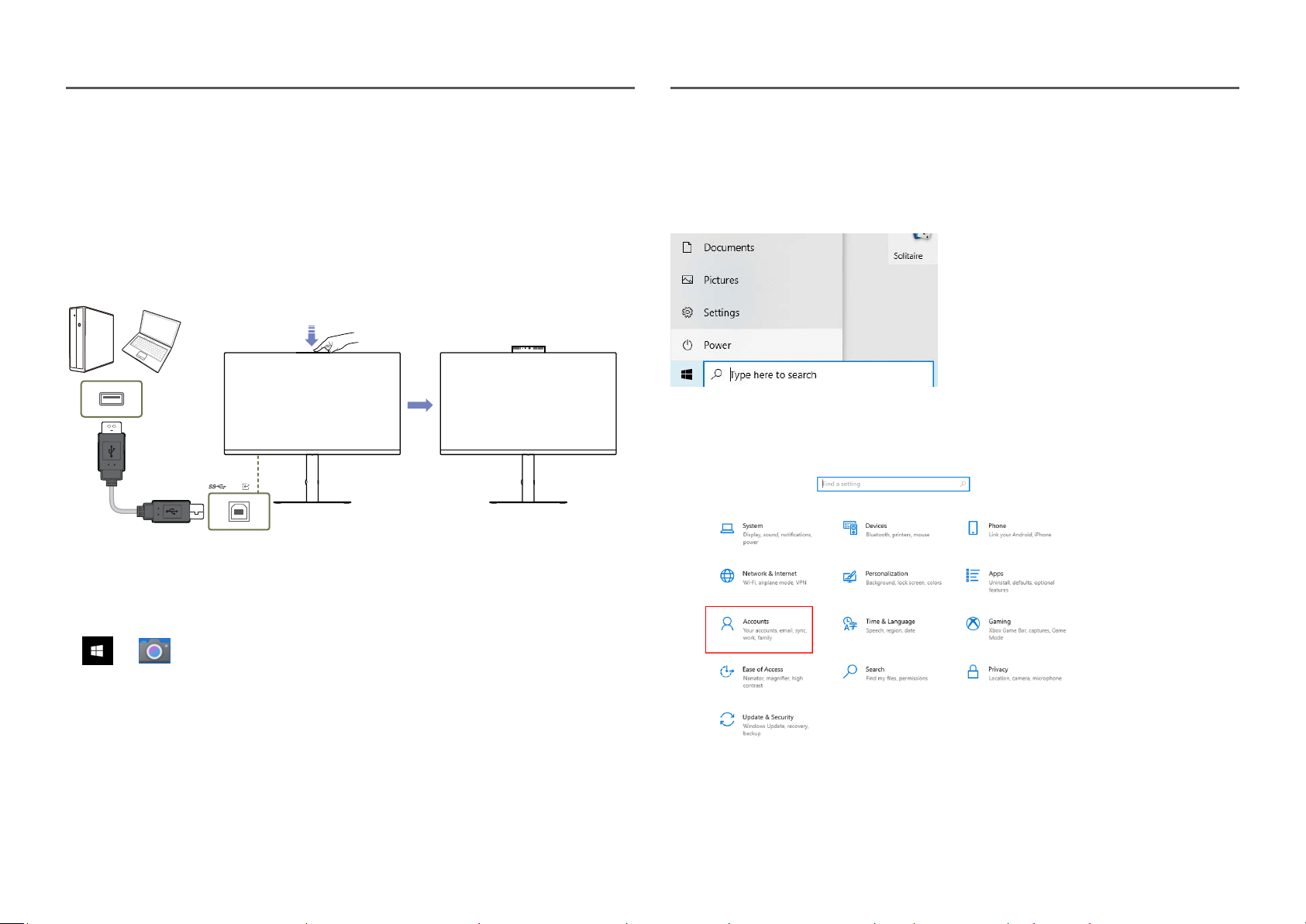Open Documents from the Start menu
Image resolution: width=1306 pixels, height=924 pixels.
point(756,247)
